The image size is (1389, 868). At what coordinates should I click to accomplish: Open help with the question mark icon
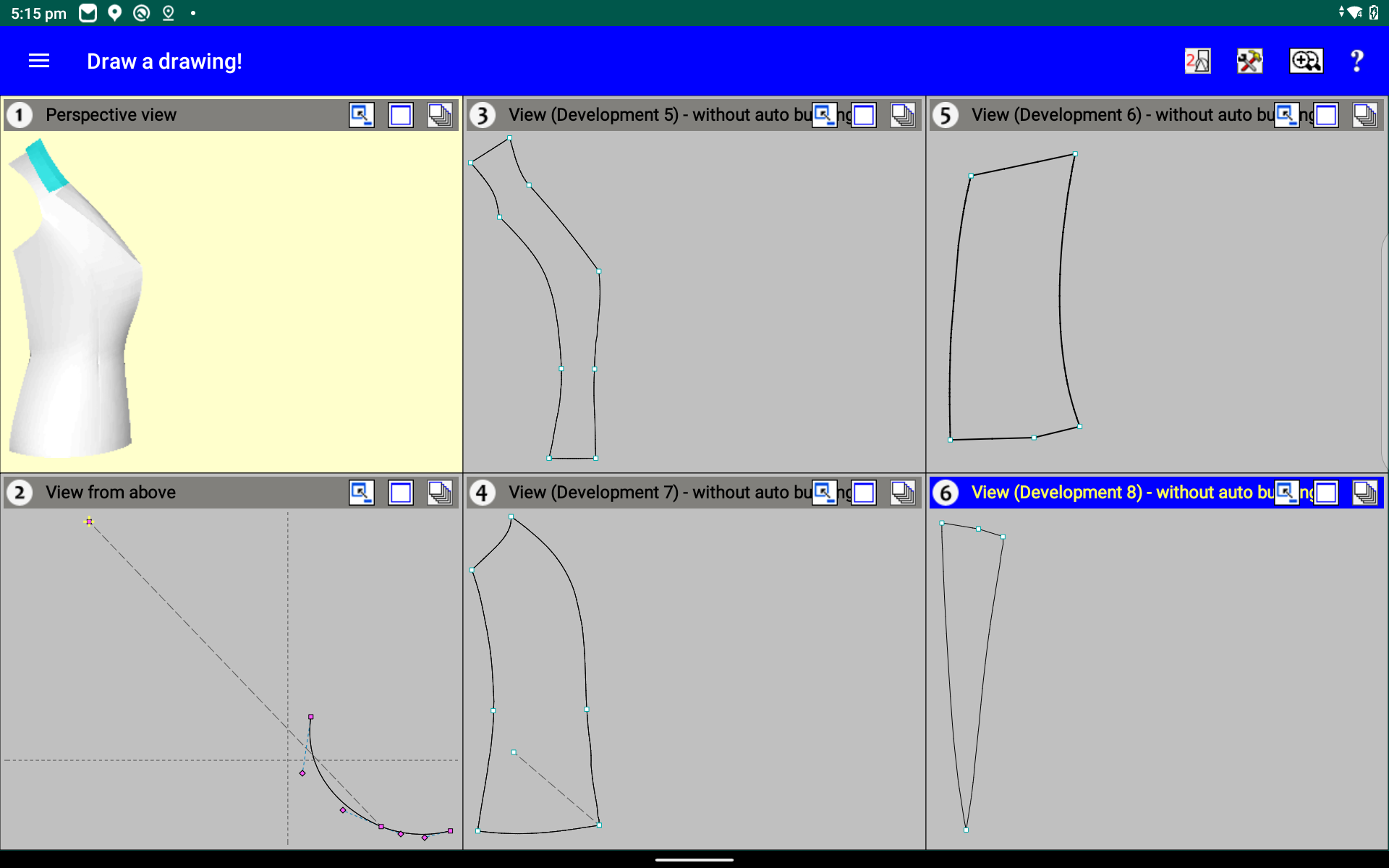point(1357,61)
